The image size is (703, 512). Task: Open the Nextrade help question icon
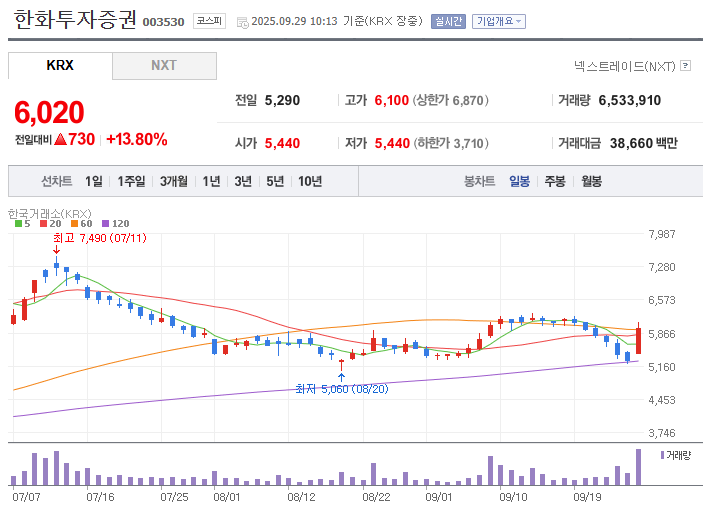(x=685, y=65)
